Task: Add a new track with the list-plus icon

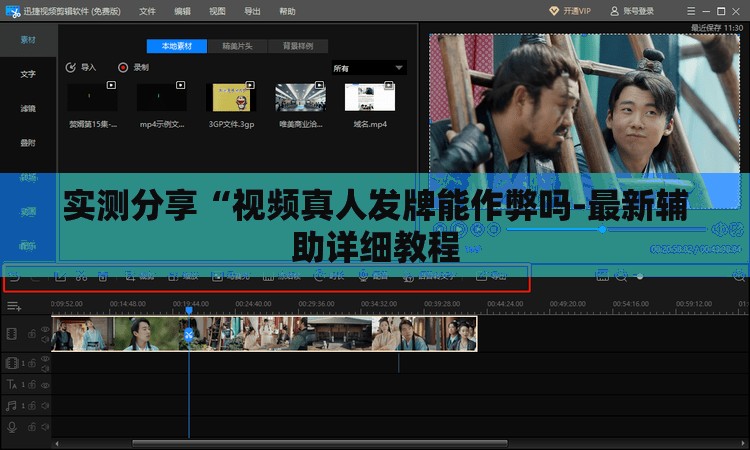Action: tap(14, 306)
